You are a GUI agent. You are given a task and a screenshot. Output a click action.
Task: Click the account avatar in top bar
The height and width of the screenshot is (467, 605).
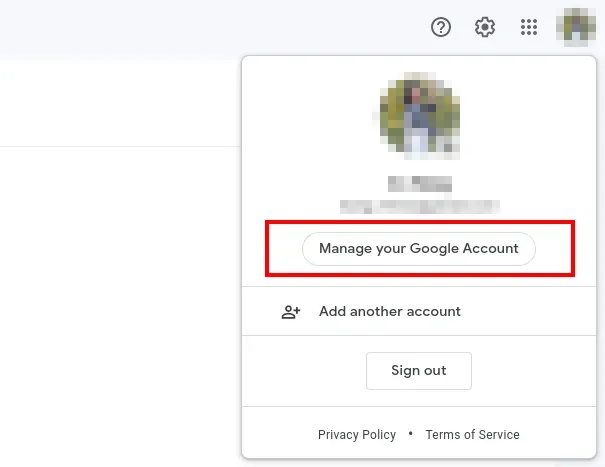point(576,27)
